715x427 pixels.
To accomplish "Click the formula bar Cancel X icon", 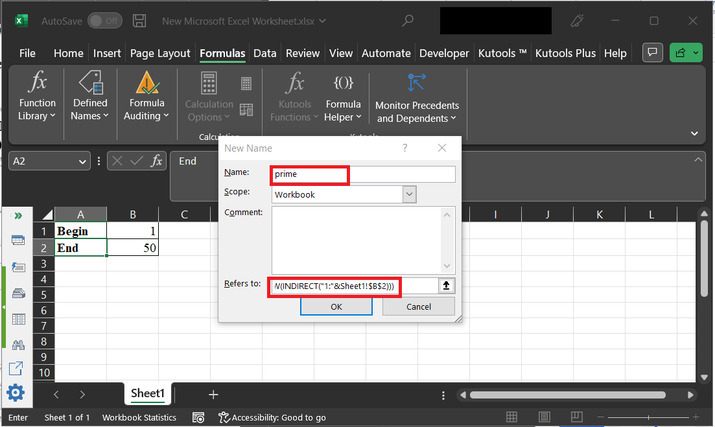I will [x=117, y=161].
